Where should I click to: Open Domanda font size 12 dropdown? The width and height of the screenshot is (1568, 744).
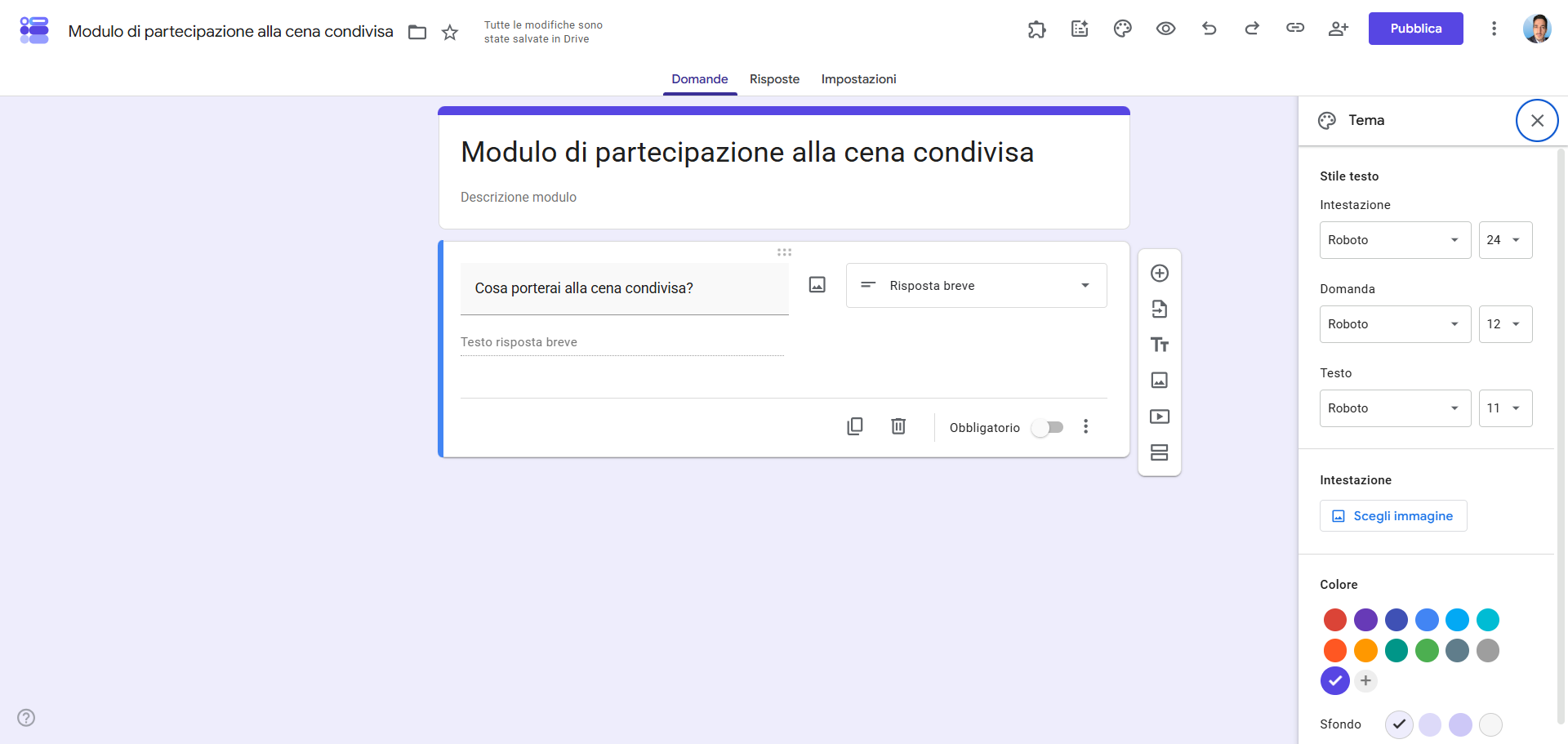pos(1506,324)
